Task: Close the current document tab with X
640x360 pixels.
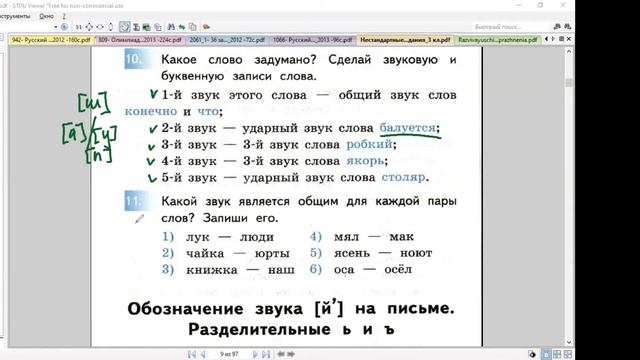Action: pyautogui.click(x=569, y=39)
